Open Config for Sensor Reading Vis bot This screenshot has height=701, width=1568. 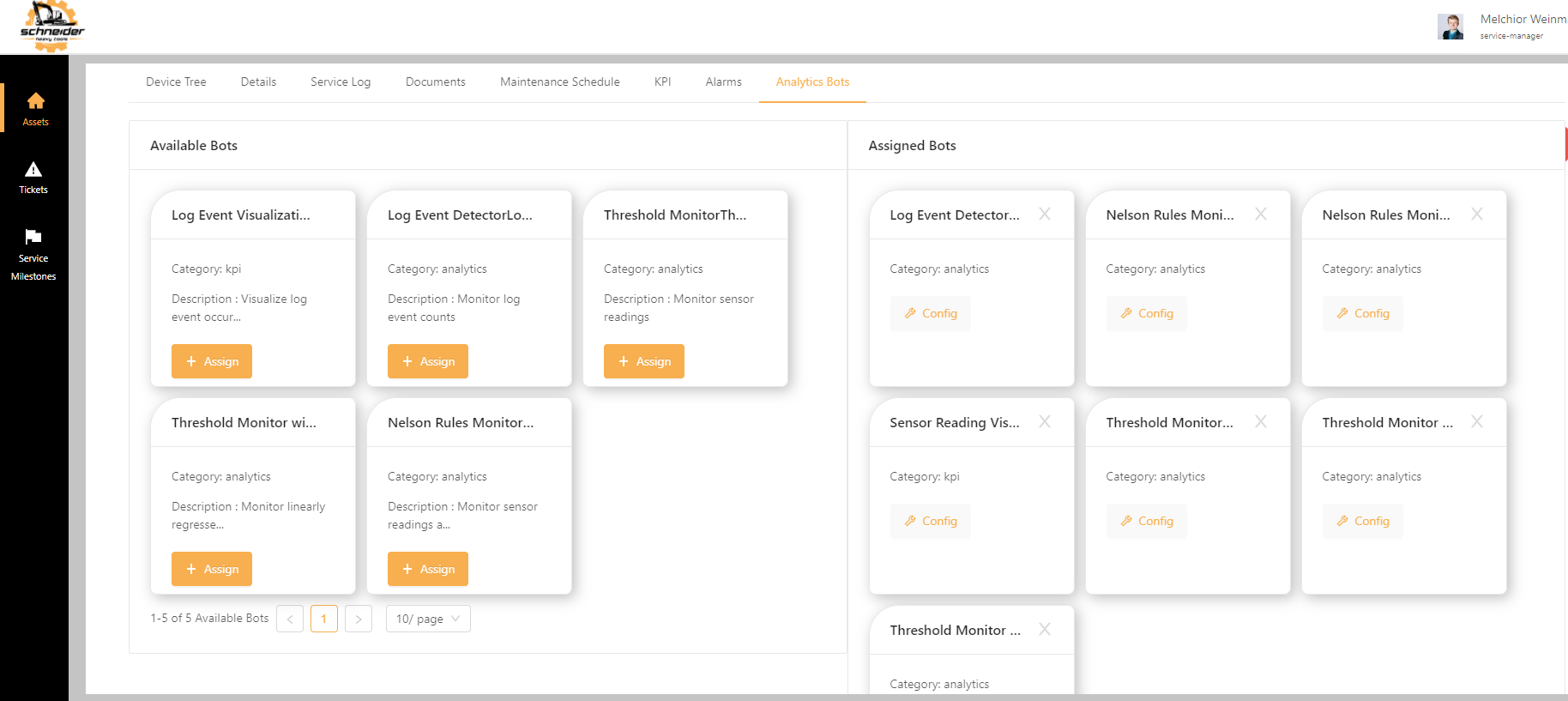[931, 521]
